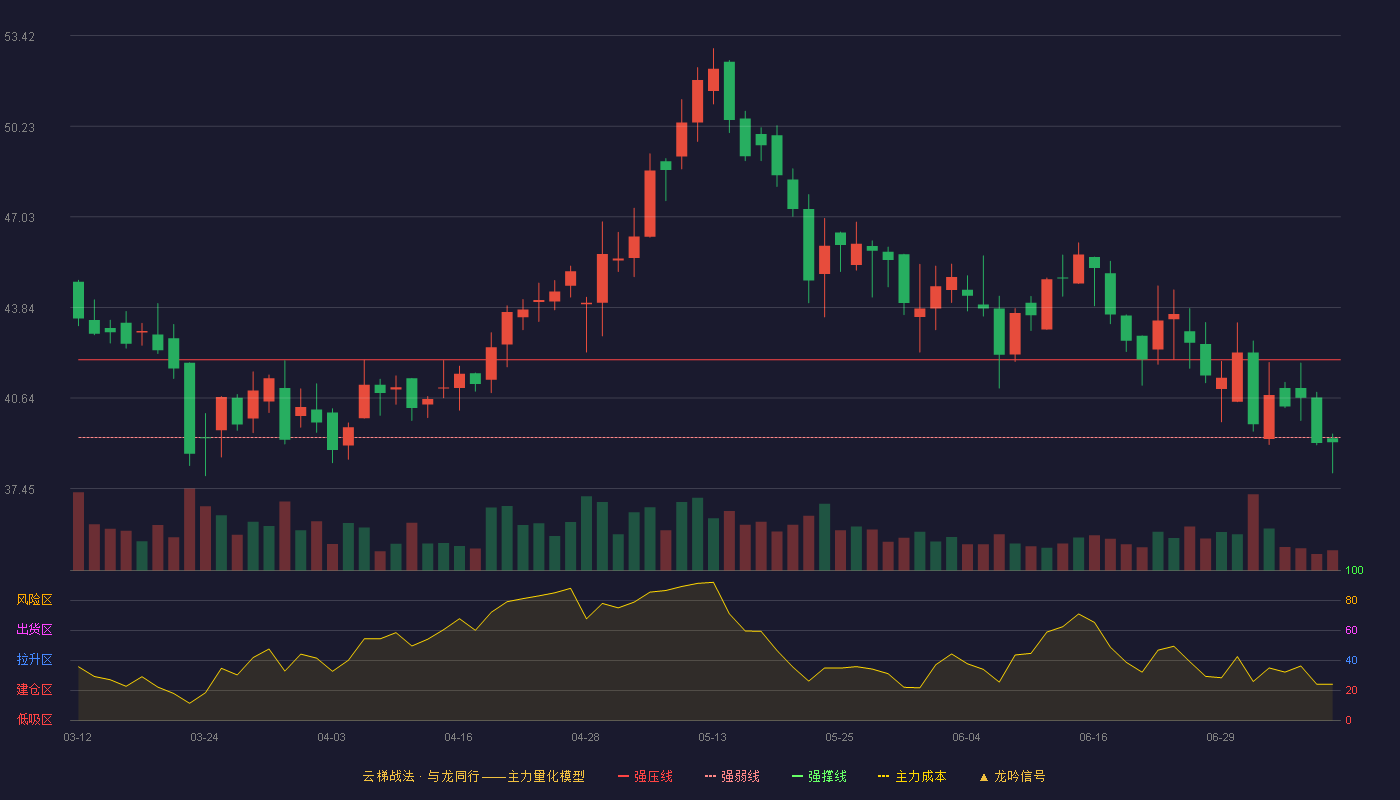Click the 拉升区 zone label
The image size is (1400, 800).
34,660
